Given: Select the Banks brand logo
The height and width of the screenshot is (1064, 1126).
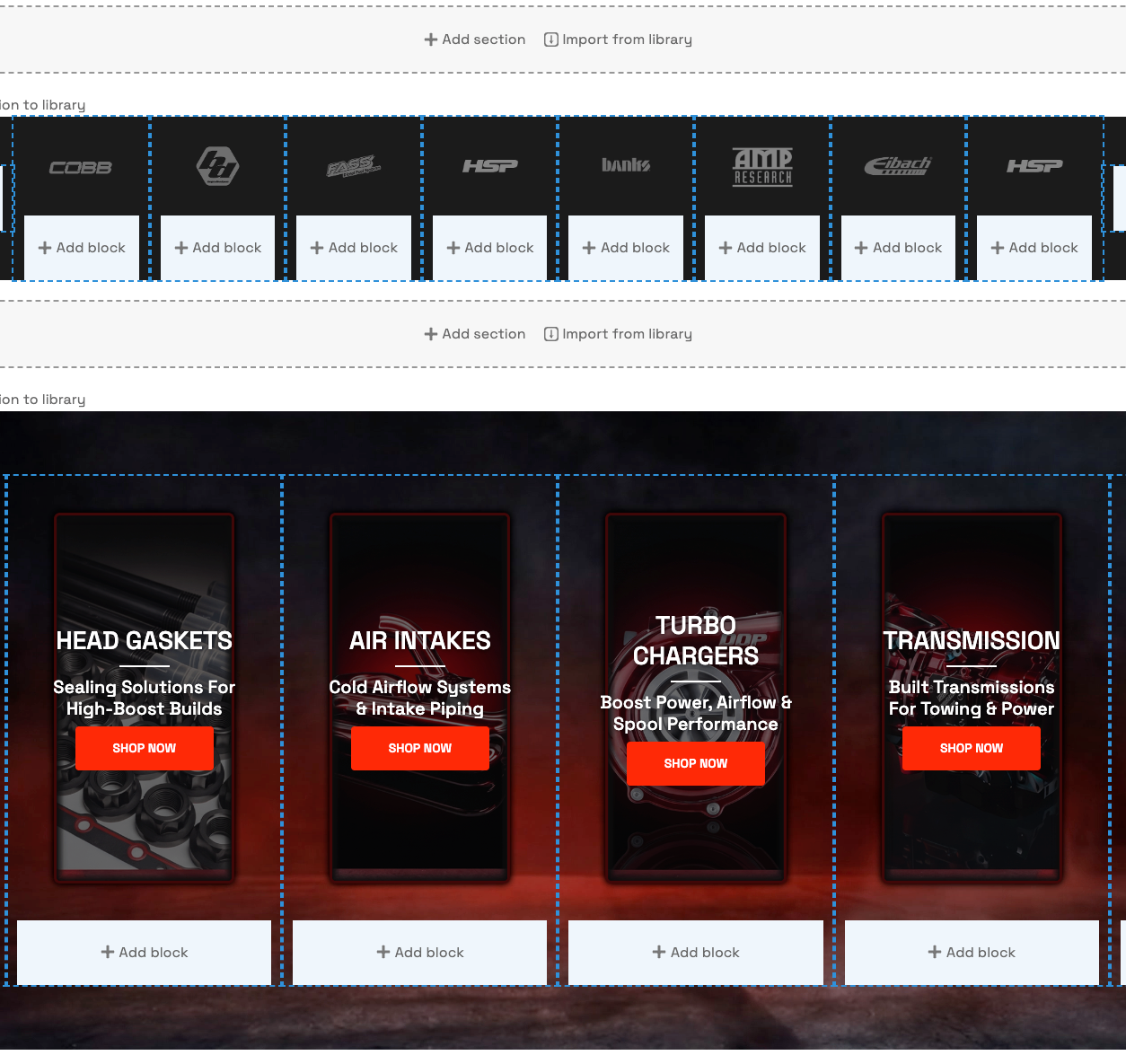Looking at the screenshot, I should (626, 165).
